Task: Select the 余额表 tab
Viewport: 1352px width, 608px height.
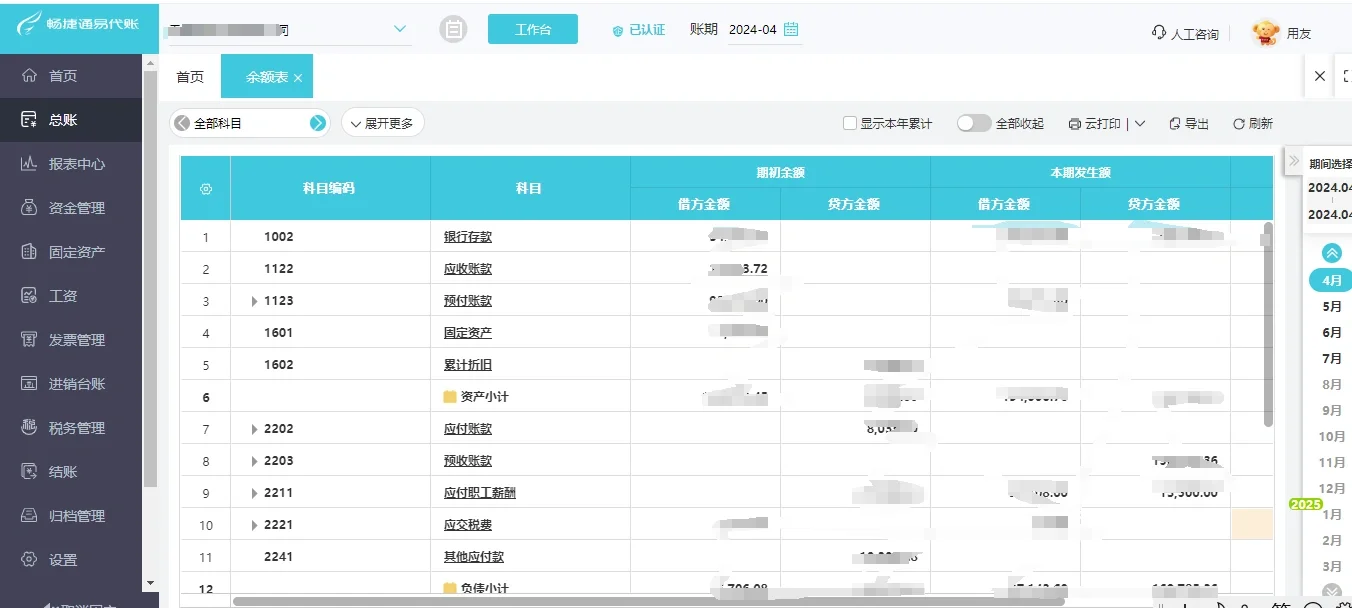Action: (260, 76)
